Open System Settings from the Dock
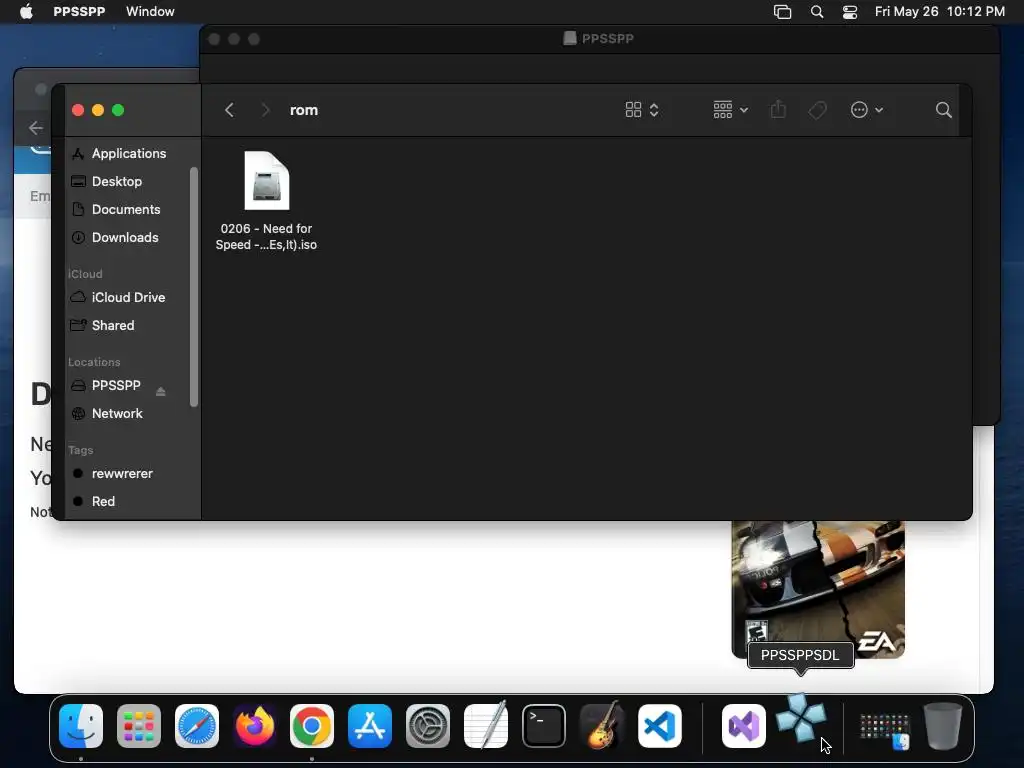The width and height of the screenshot is (1024, 768). [x=428, y=726]
